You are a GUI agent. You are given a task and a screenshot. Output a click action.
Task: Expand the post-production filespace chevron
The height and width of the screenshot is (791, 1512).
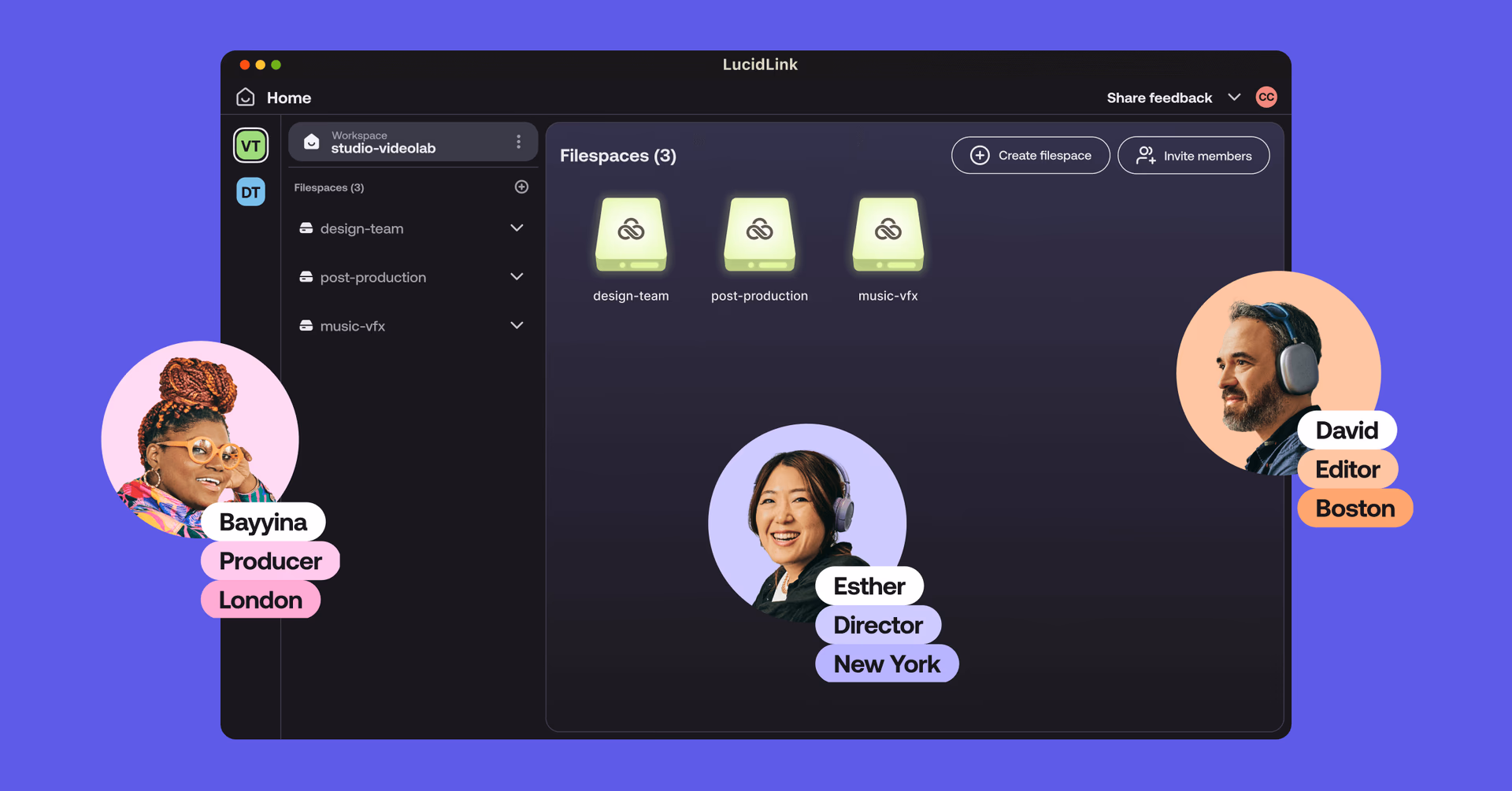(x=517, y=276)
